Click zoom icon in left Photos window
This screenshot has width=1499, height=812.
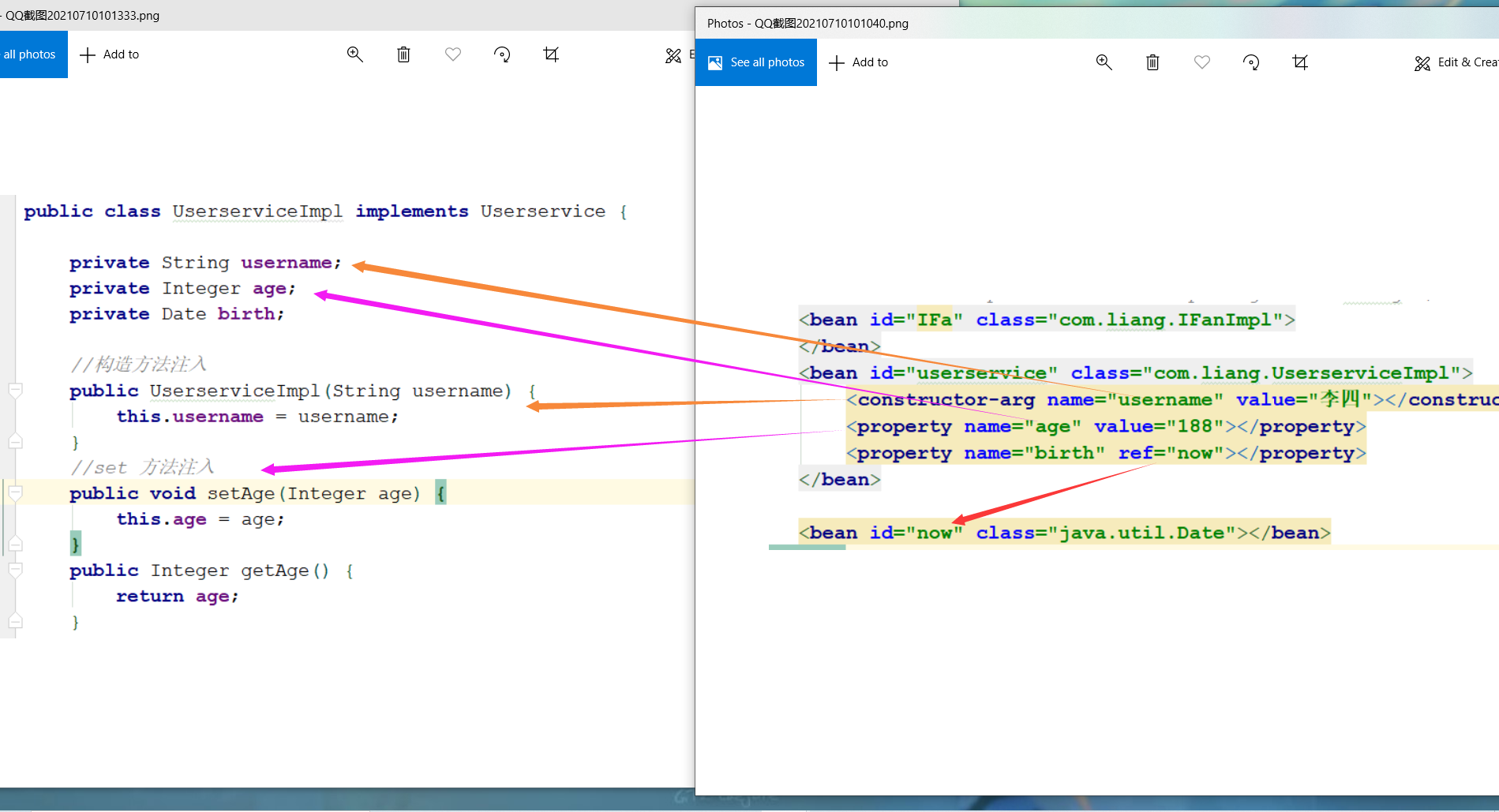tap(355, 54)
